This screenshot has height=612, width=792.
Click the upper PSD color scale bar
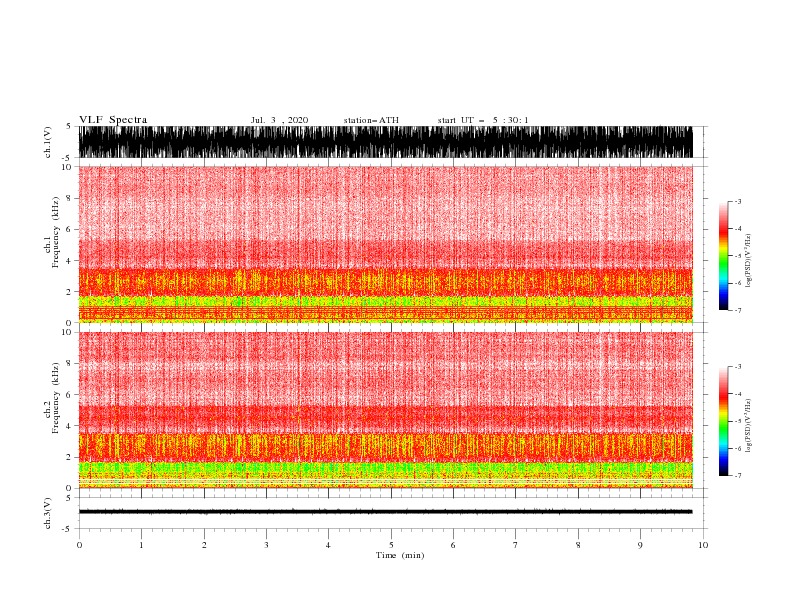(x=723, y=256)
